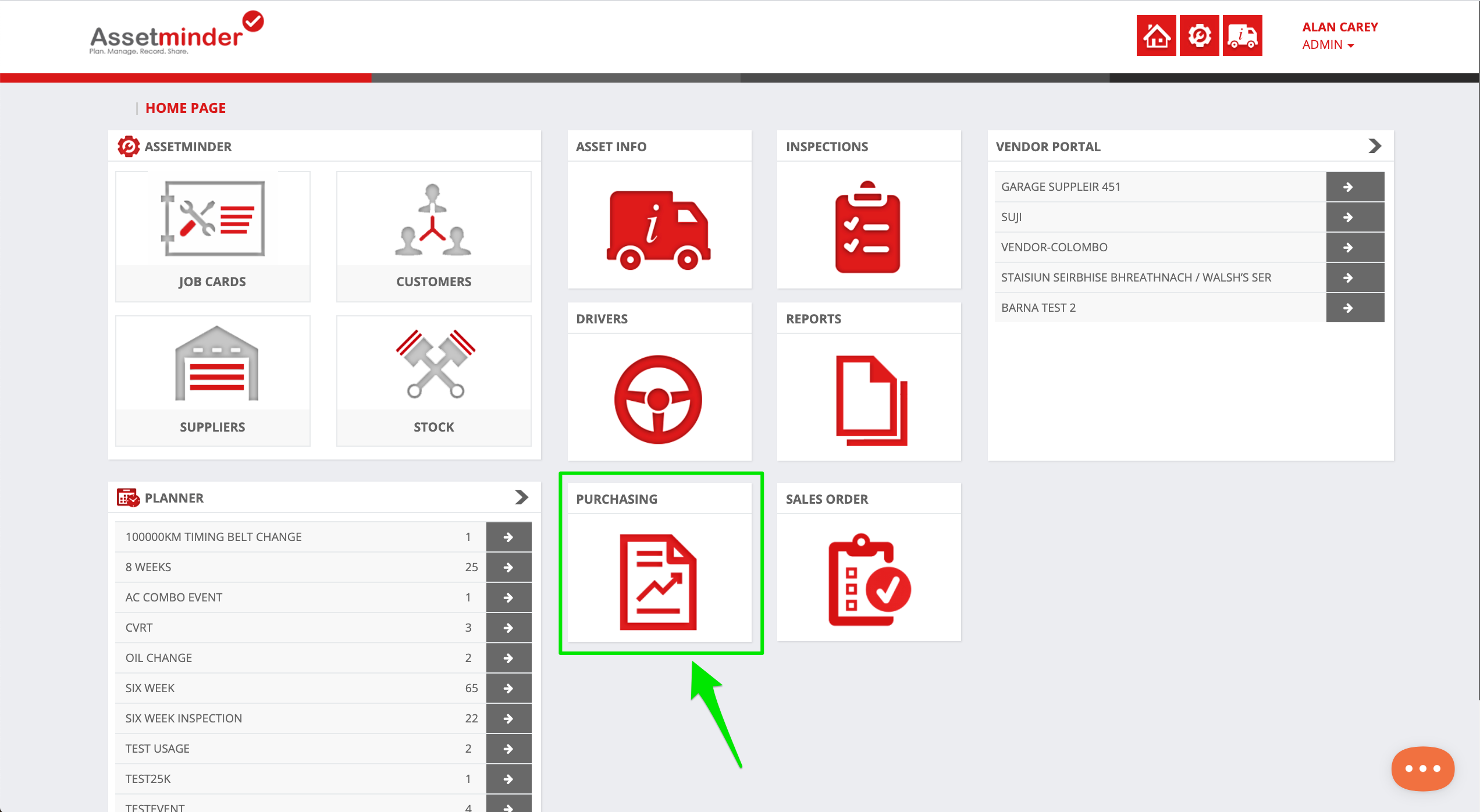
Task: Click the Assetminder panel gear icon
Action: tap(129, 147)
